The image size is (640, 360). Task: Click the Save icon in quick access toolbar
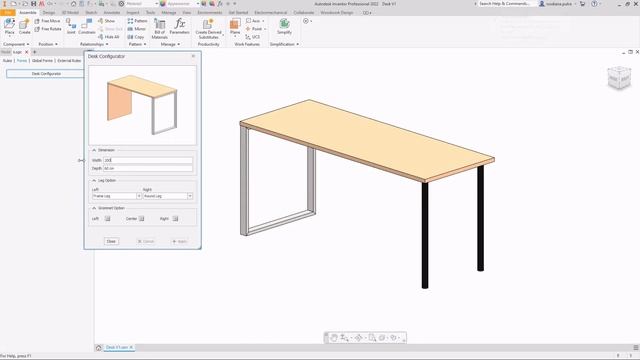[33, 4]
